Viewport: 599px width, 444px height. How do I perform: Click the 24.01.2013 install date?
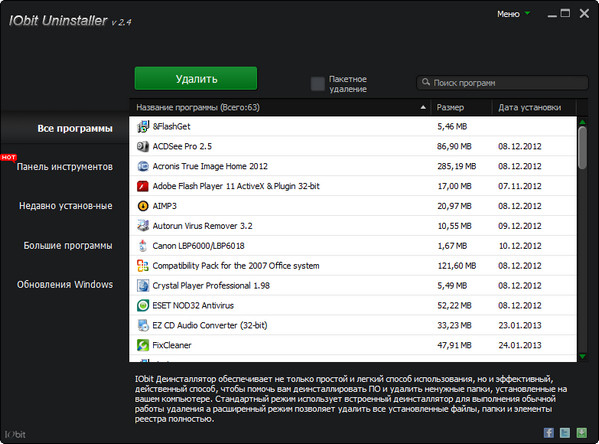tap(520, 345)
